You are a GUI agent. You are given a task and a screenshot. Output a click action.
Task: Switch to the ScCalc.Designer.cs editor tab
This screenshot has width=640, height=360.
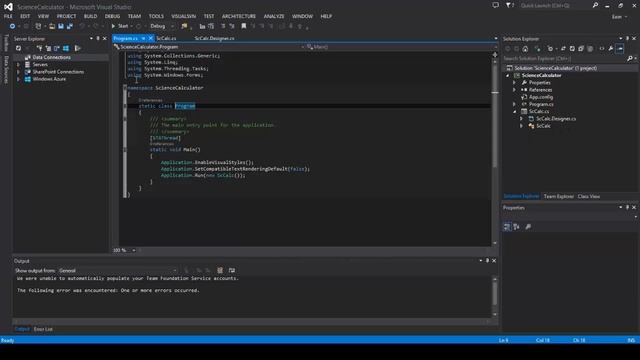(x=214, y=38)
